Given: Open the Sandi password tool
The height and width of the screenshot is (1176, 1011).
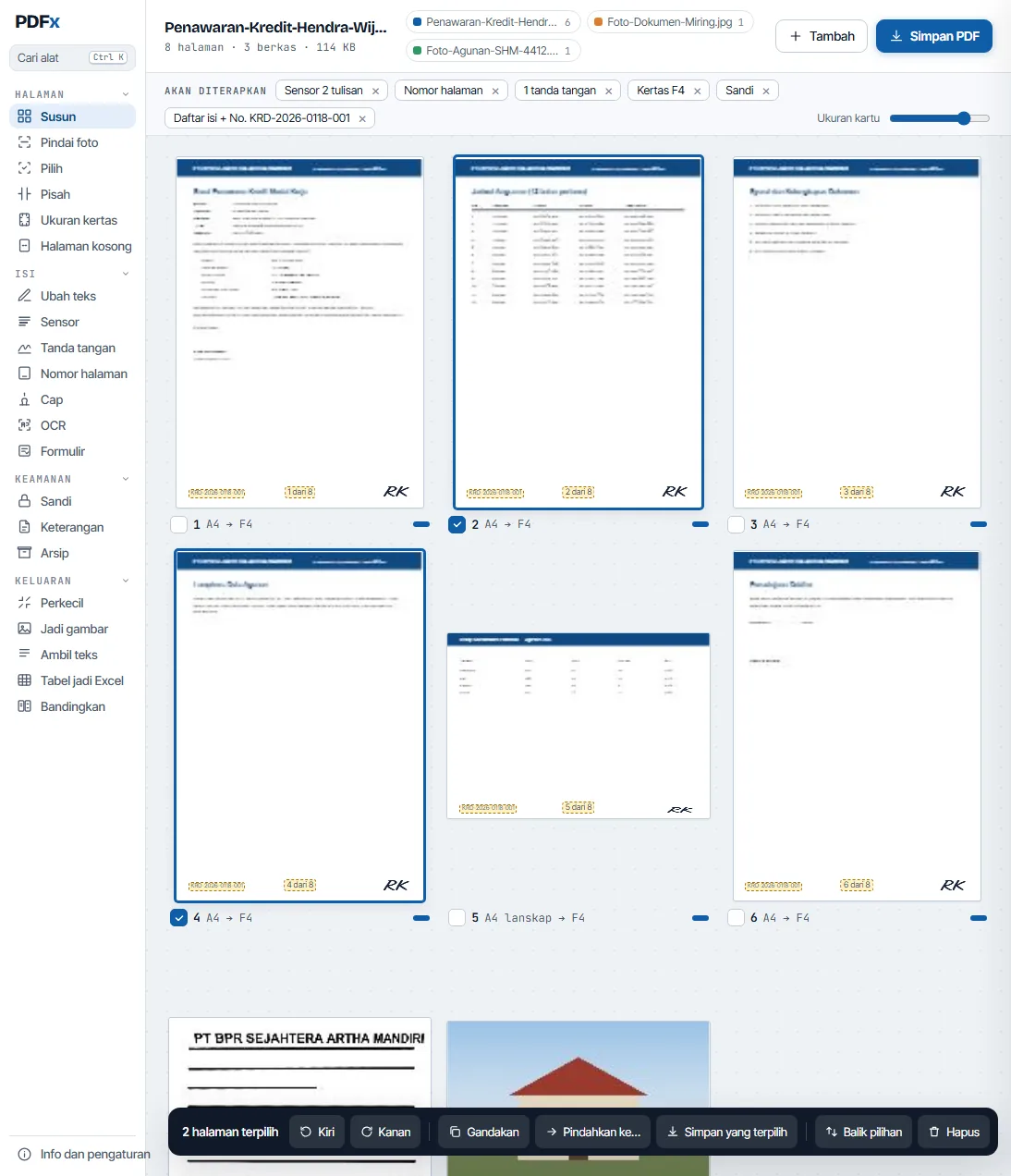Looking at the screenshot, I should click(72, 501).
